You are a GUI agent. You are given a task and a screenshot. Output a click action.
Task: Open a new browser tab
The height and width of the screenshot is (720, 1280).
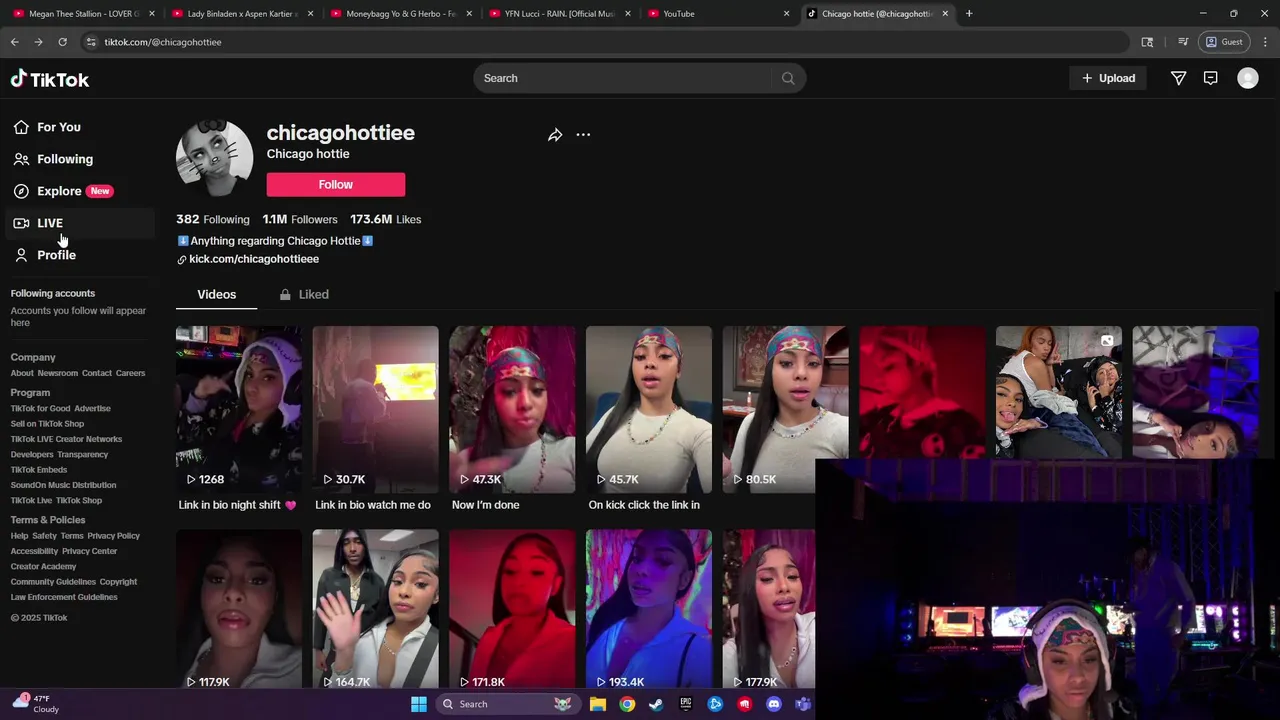(x=969, y=14)
